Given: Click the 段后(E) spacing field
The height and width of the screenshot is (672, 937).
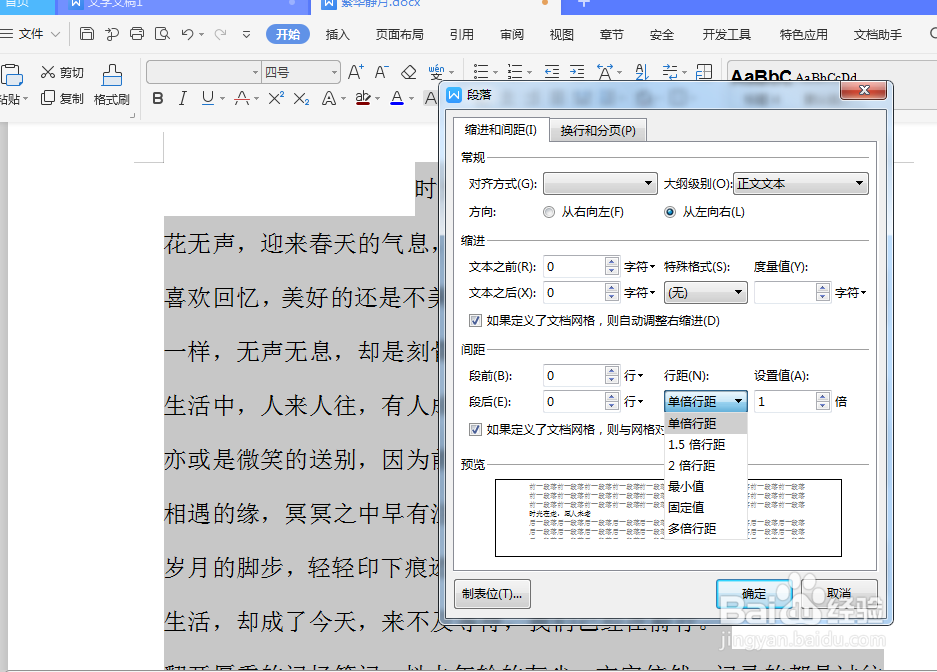Looking at the screenshot, I should click(574, 401).
